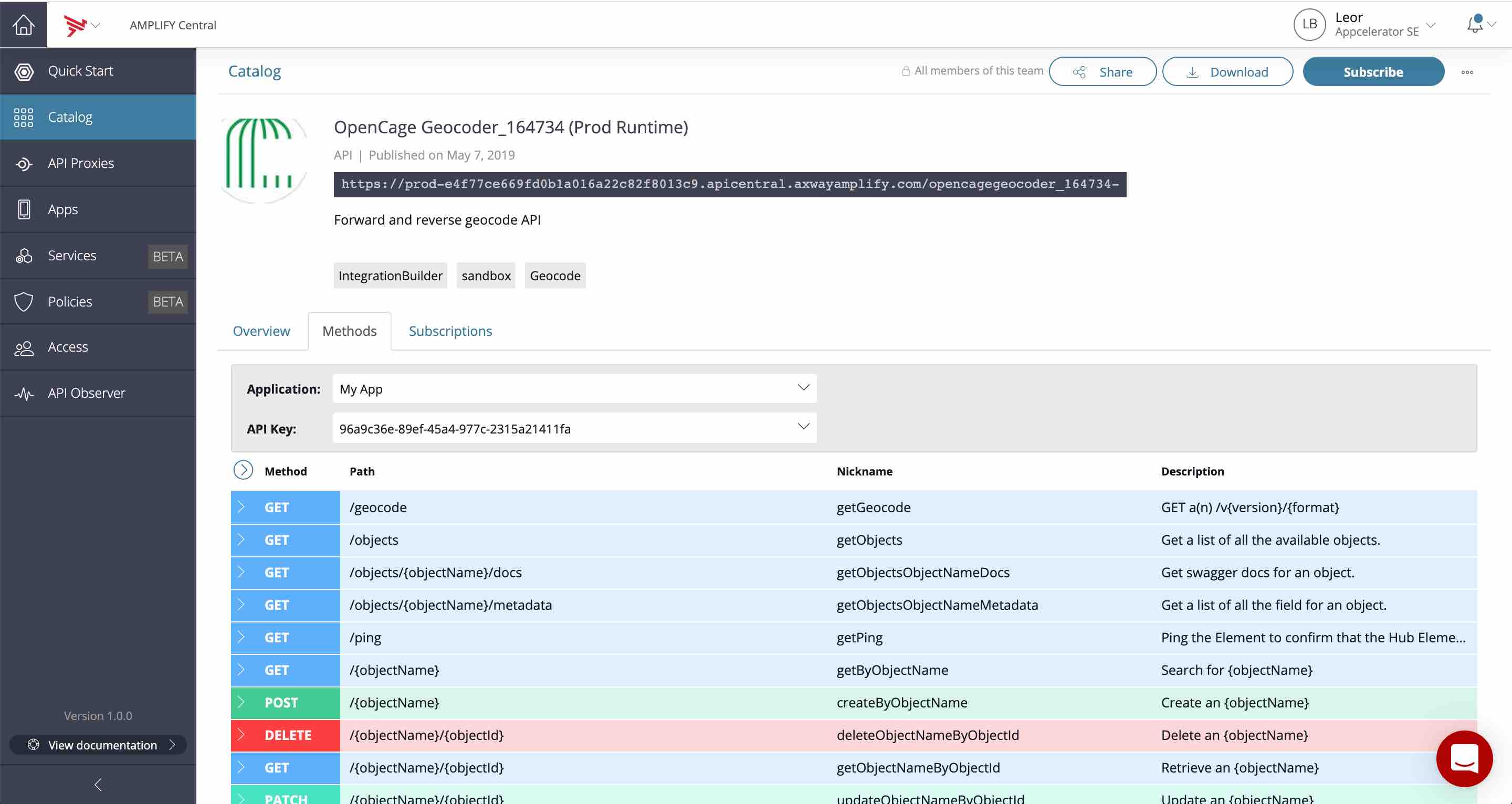The width and height of the screenshot is (1512, 804).
Task: Open Apps in the sidebar
Action: click(x=98, y=209)
